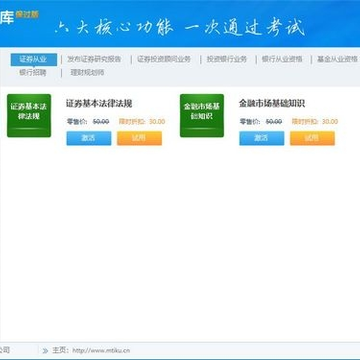The width and height of the screenshot is (360, 360).
Task: Click the 限时折扣 30.00 price of 证券基本法律法规
Action: (x=142, y=122)
